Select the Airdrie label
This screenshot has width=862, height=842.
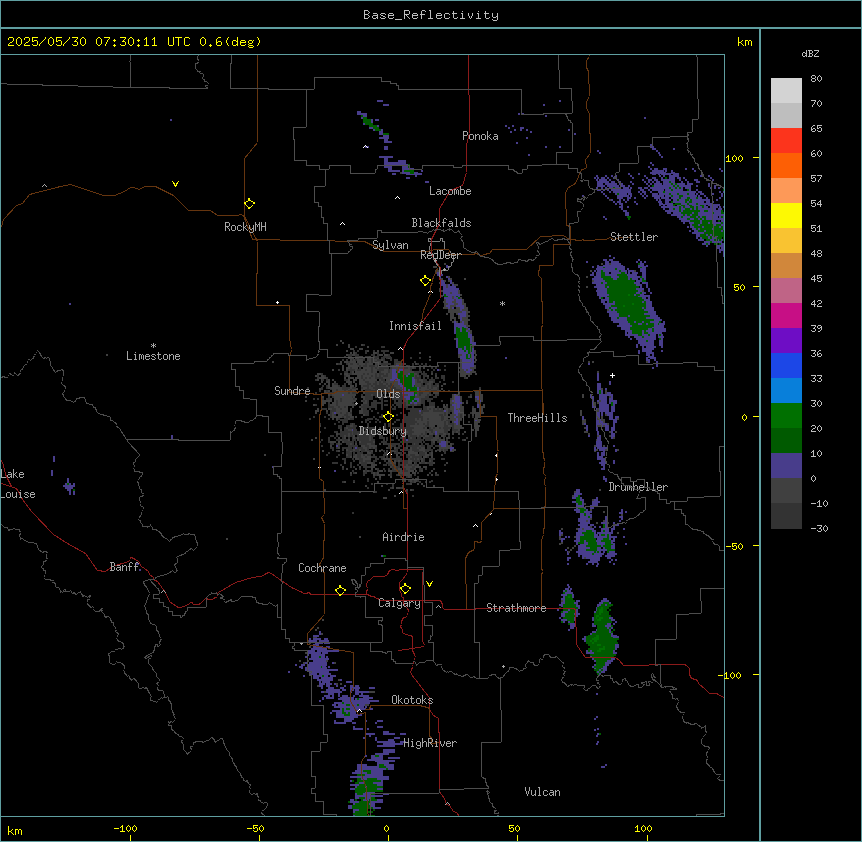coord(404,537)
